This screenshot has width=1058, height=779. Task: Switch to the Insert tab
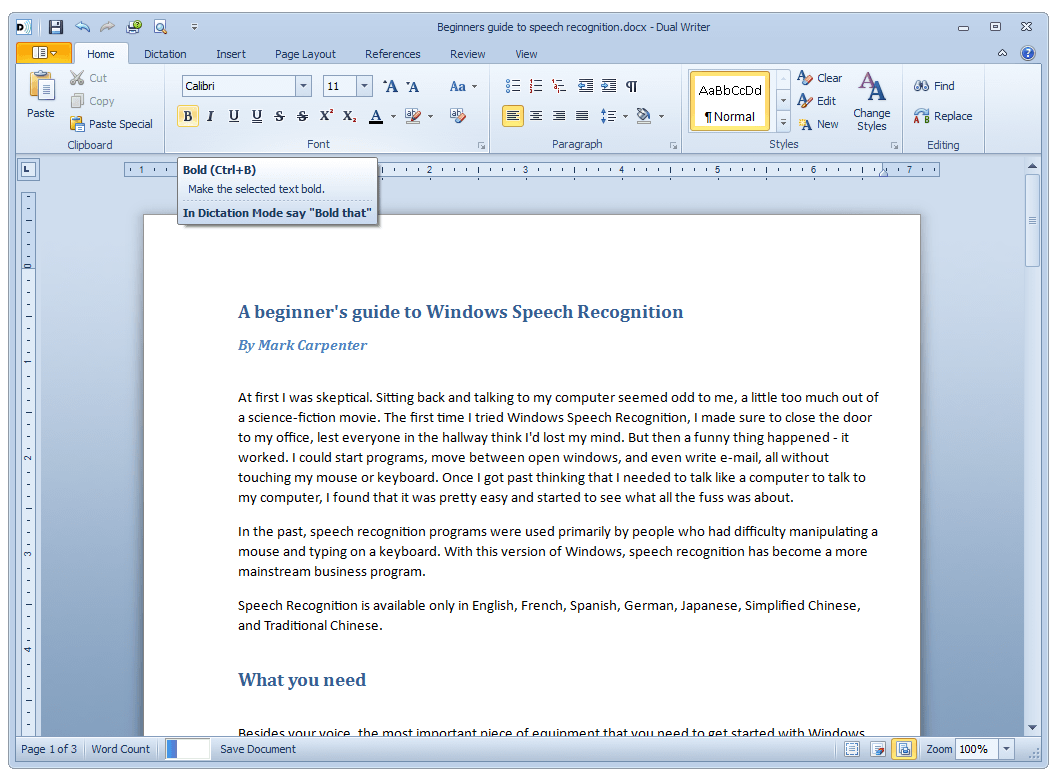(x=231, y=54)
